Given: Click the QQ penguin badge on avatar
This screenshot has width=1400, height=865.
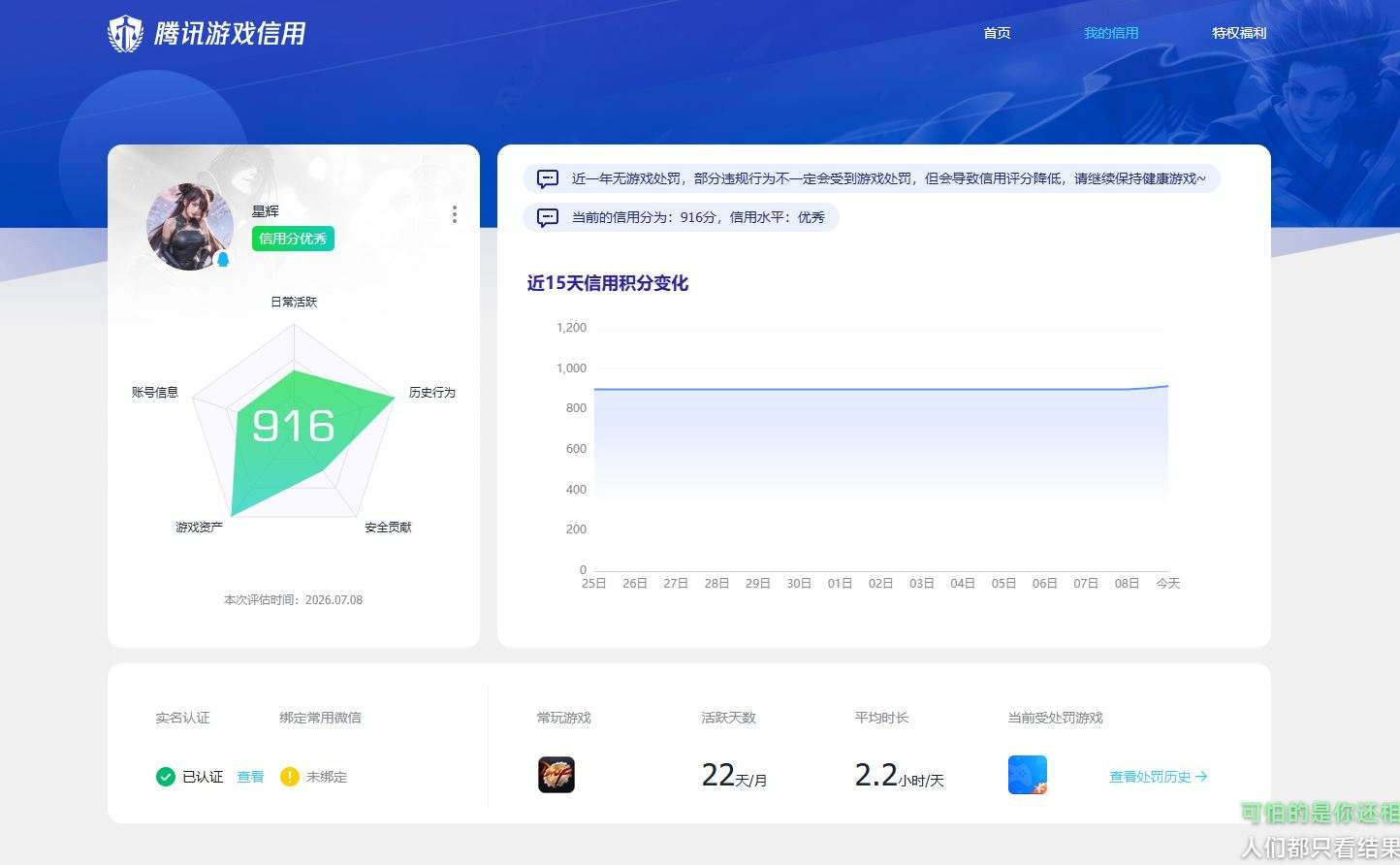Looking at the screenshot, I should tap(223, 259).
